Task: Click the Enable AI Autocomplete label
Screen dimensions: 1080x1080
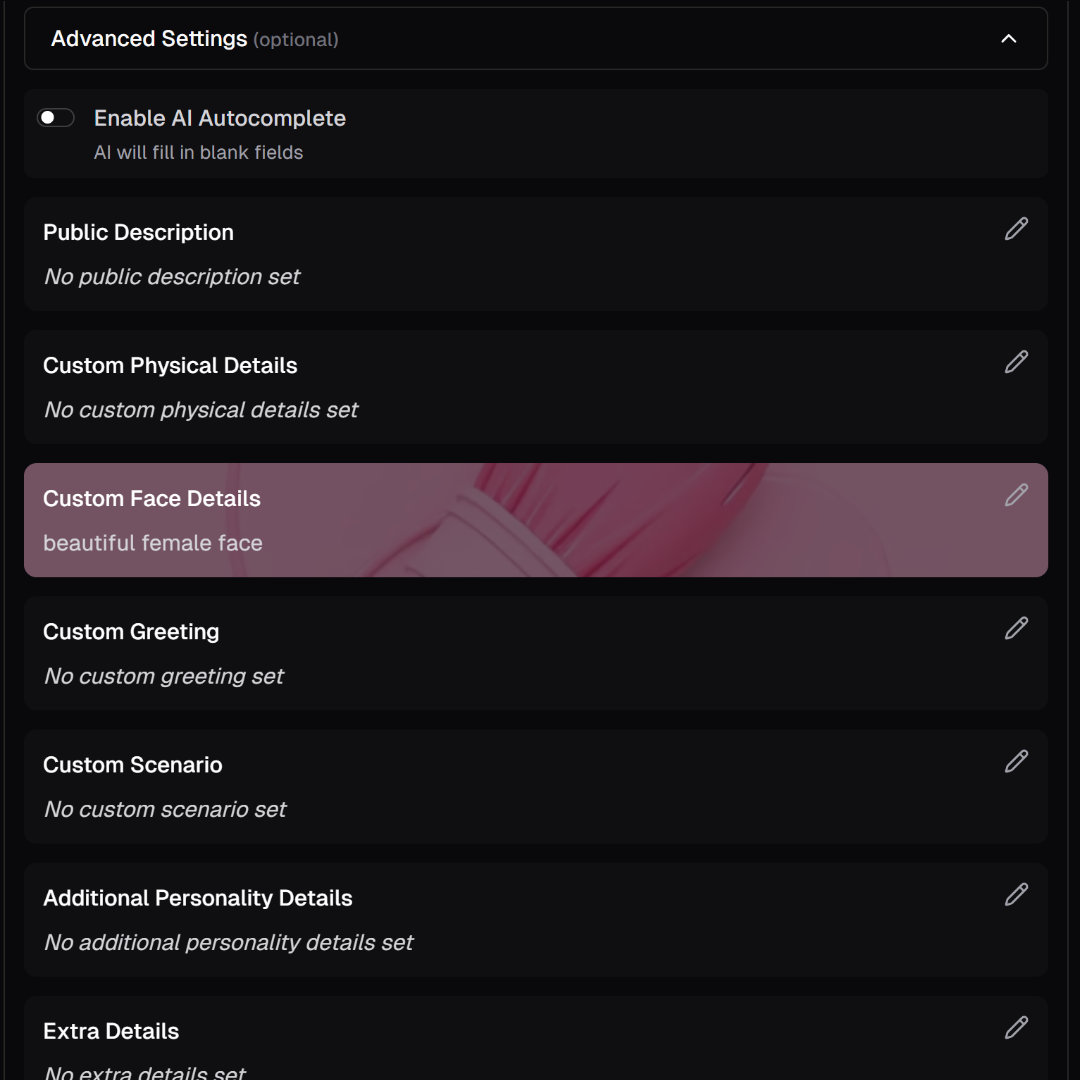Action: [220, 118]
